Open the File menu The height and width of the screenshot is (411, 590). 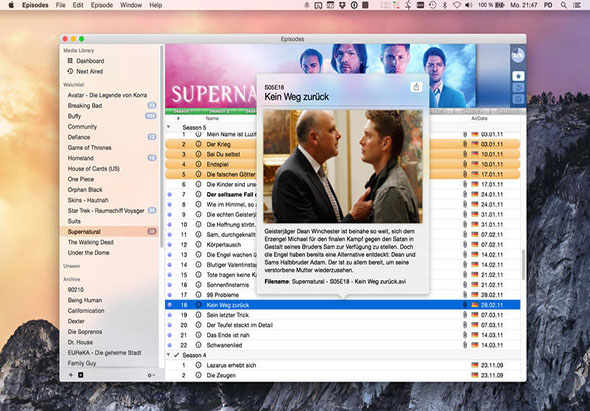pyautogui.click(x=61, y=5)
